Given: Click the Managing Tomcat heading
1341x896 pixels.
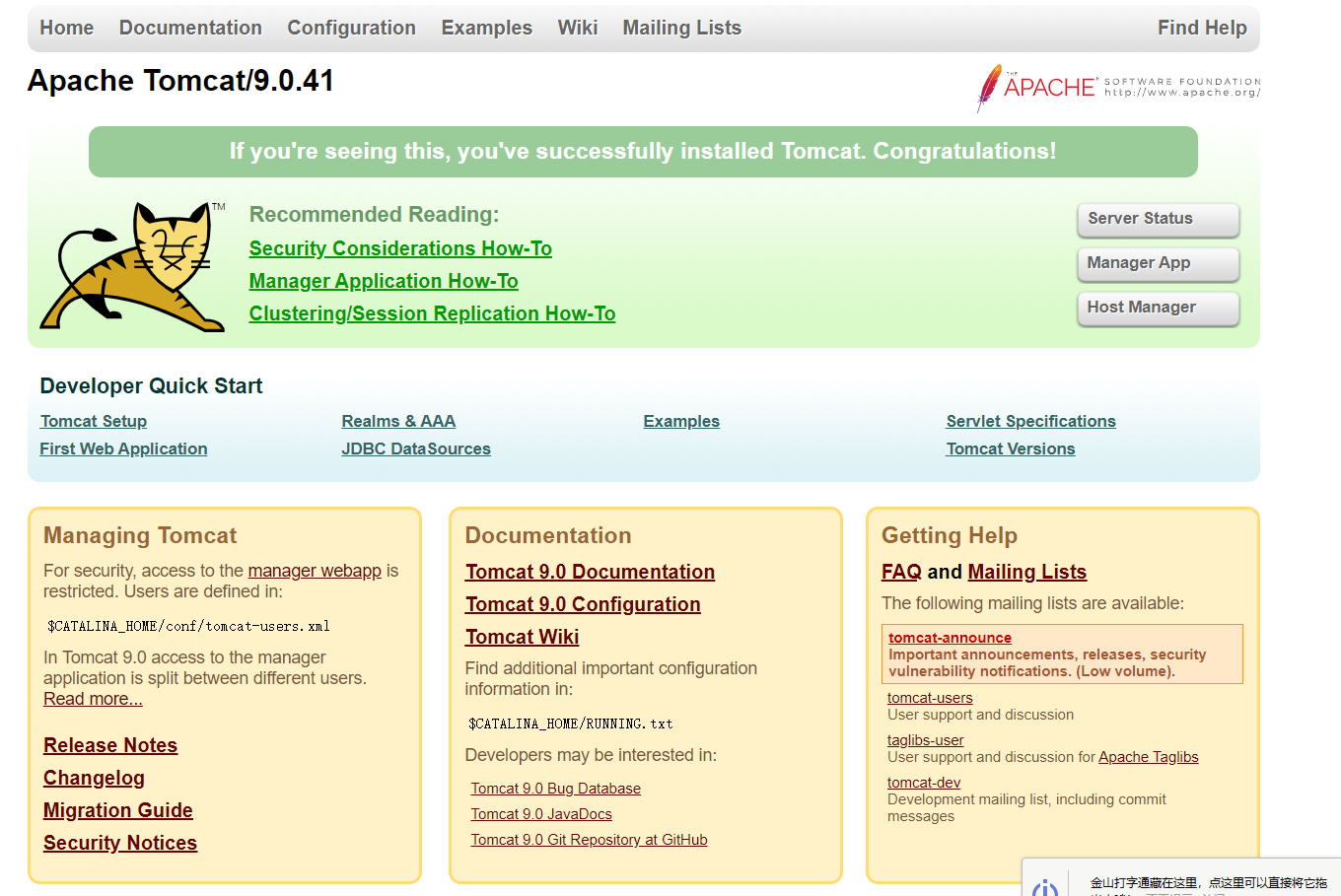Looking at the screenshot, I should tap(140, 535).
